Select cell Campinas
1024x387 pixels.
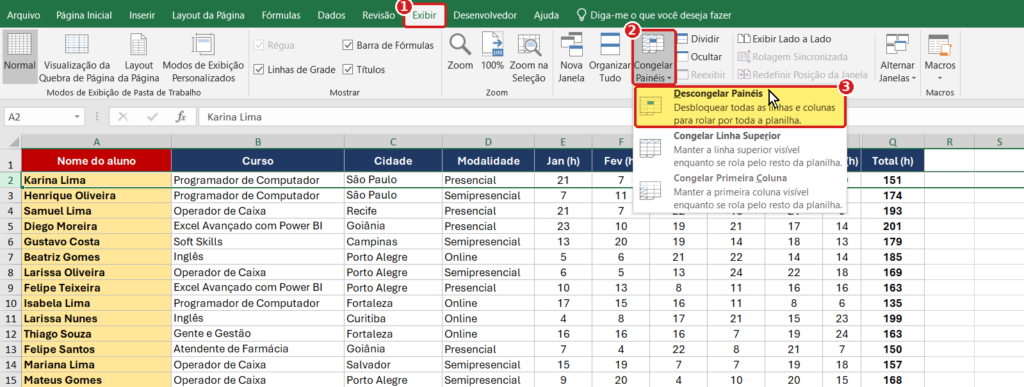point(393,241)
